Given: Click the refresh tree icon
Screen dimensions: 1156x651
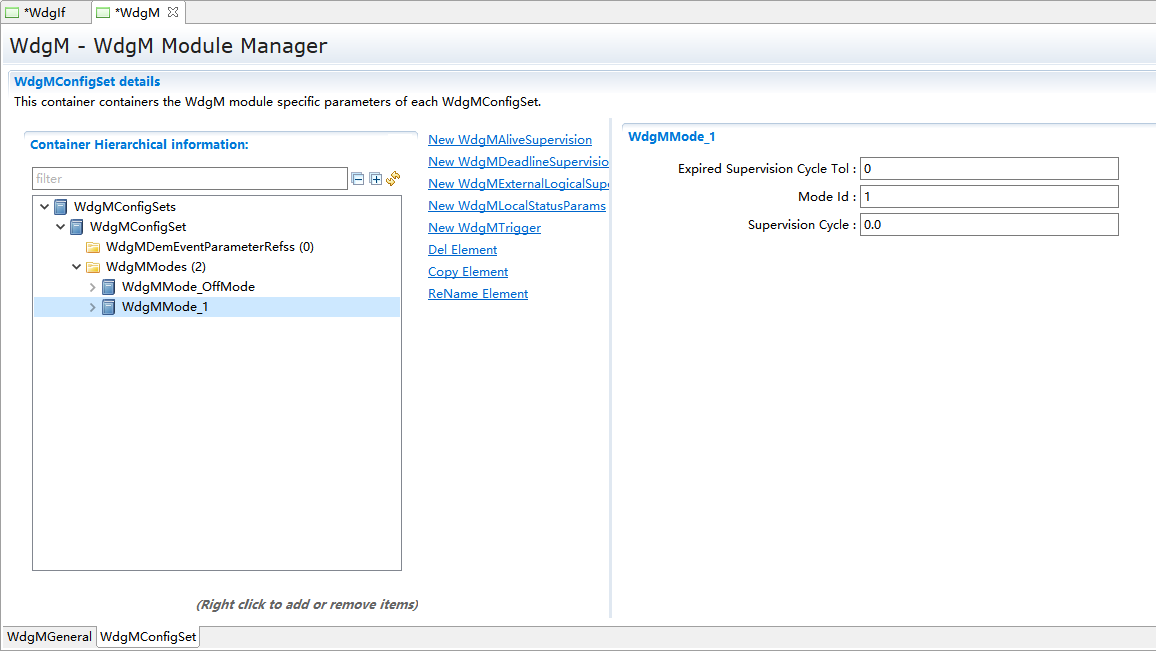Looking at the screenshot, I should click(x=393, y=178).
